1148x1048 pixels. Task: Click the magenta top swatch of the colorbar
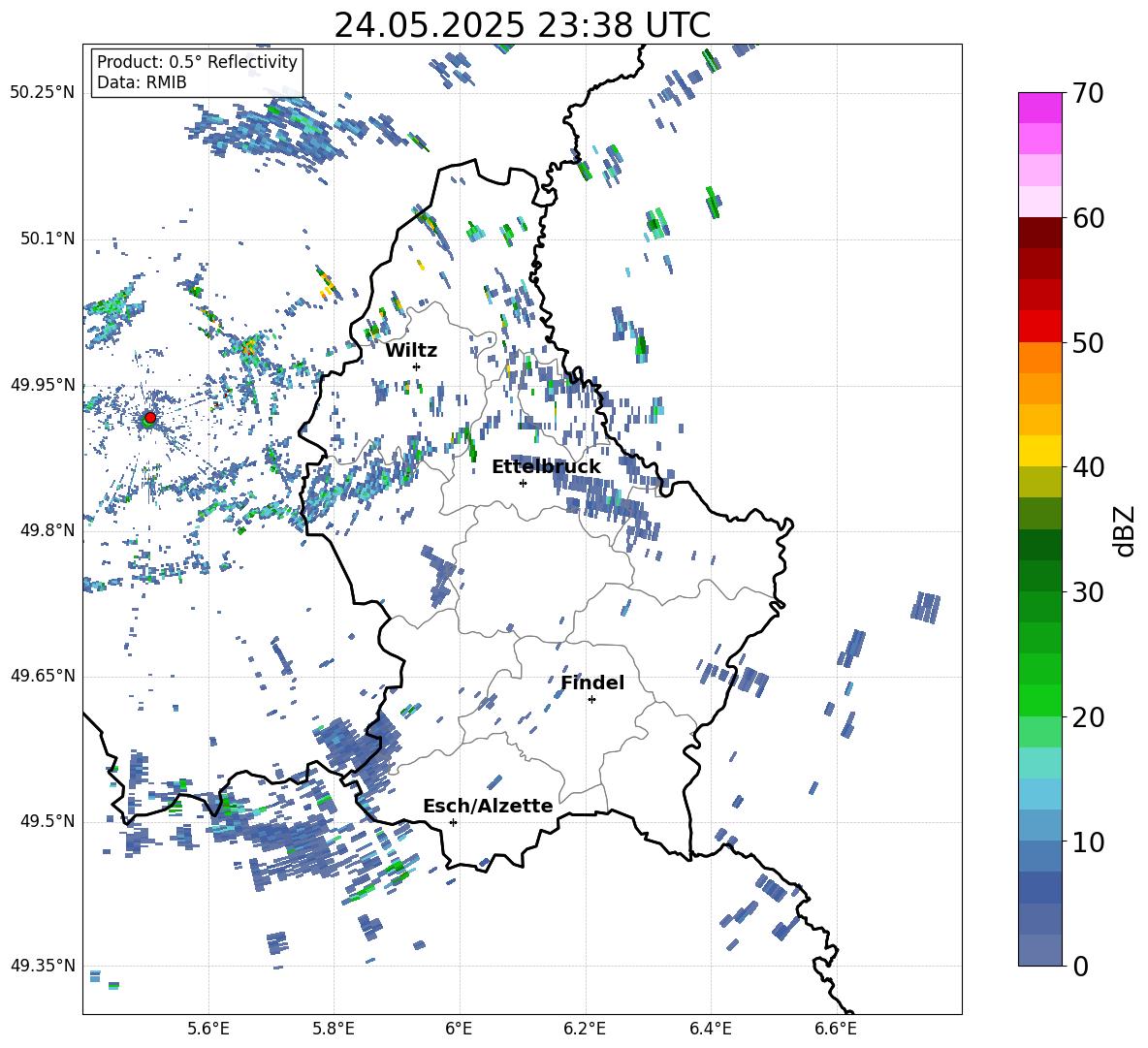1039,109
